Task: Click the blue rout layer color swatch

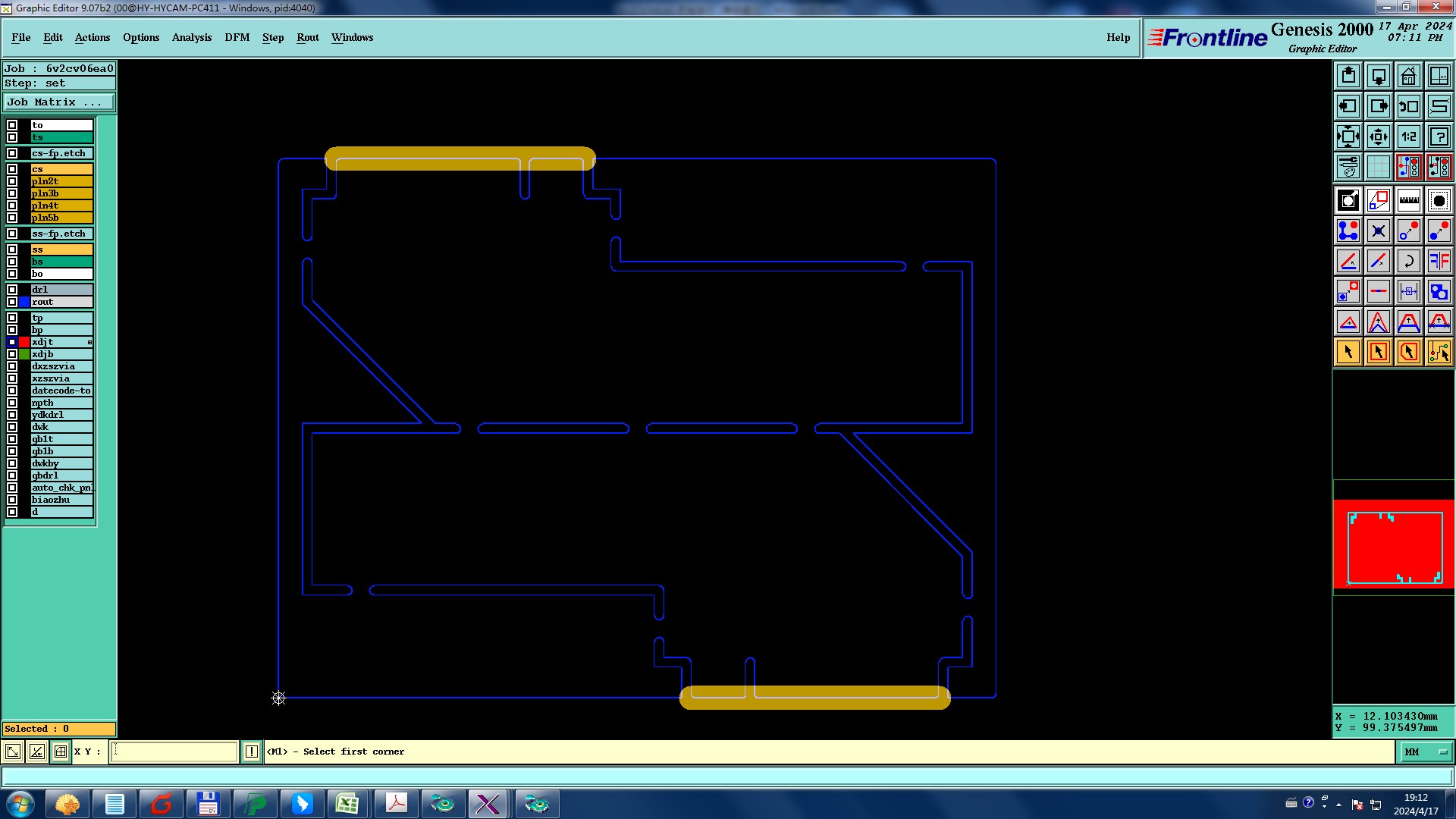Action: pyautogui.click(x=24, y=302)
